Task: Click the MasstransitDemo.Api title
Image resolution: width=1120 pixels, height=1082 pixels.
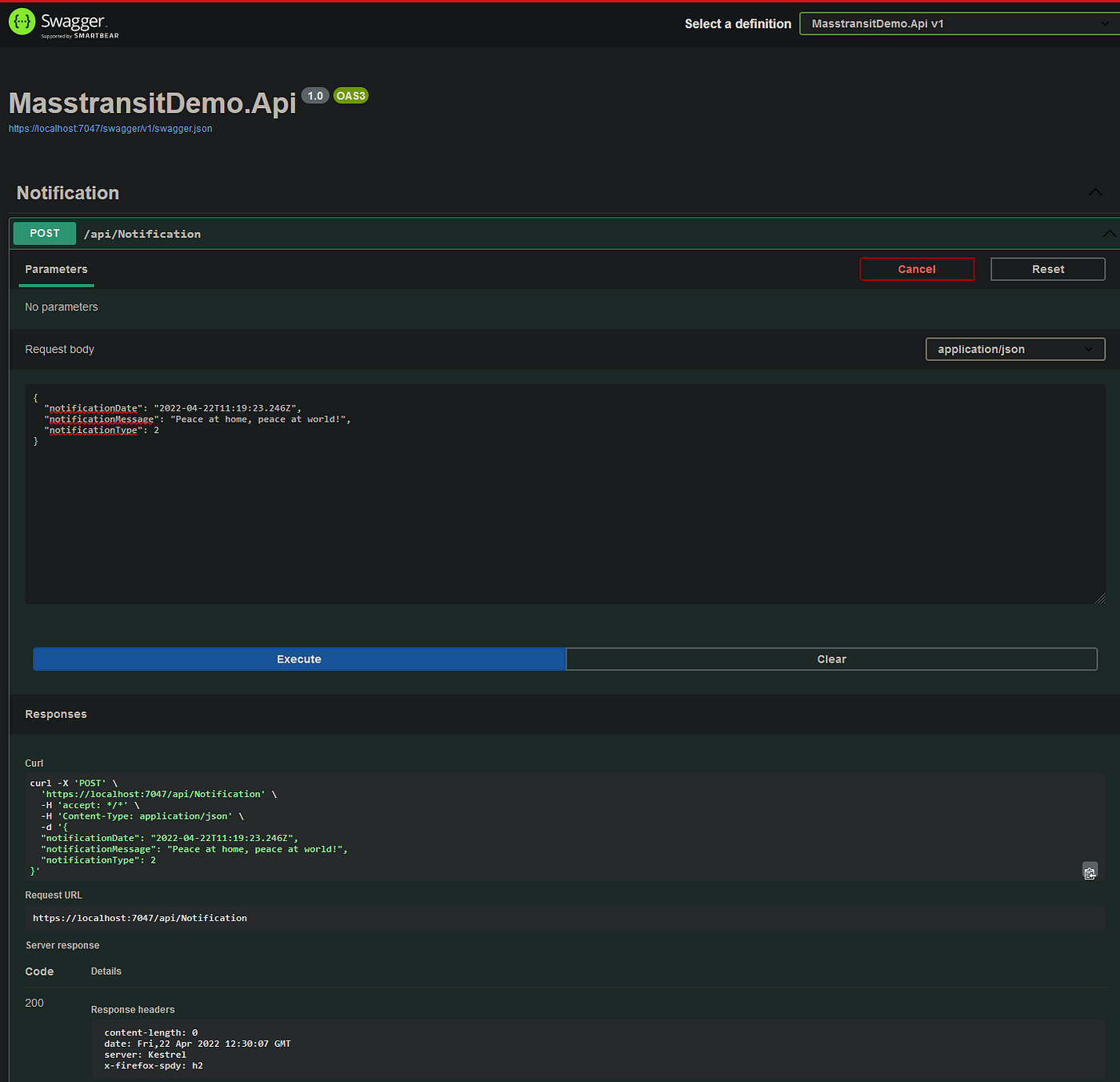Action: (x=153, y=103)
